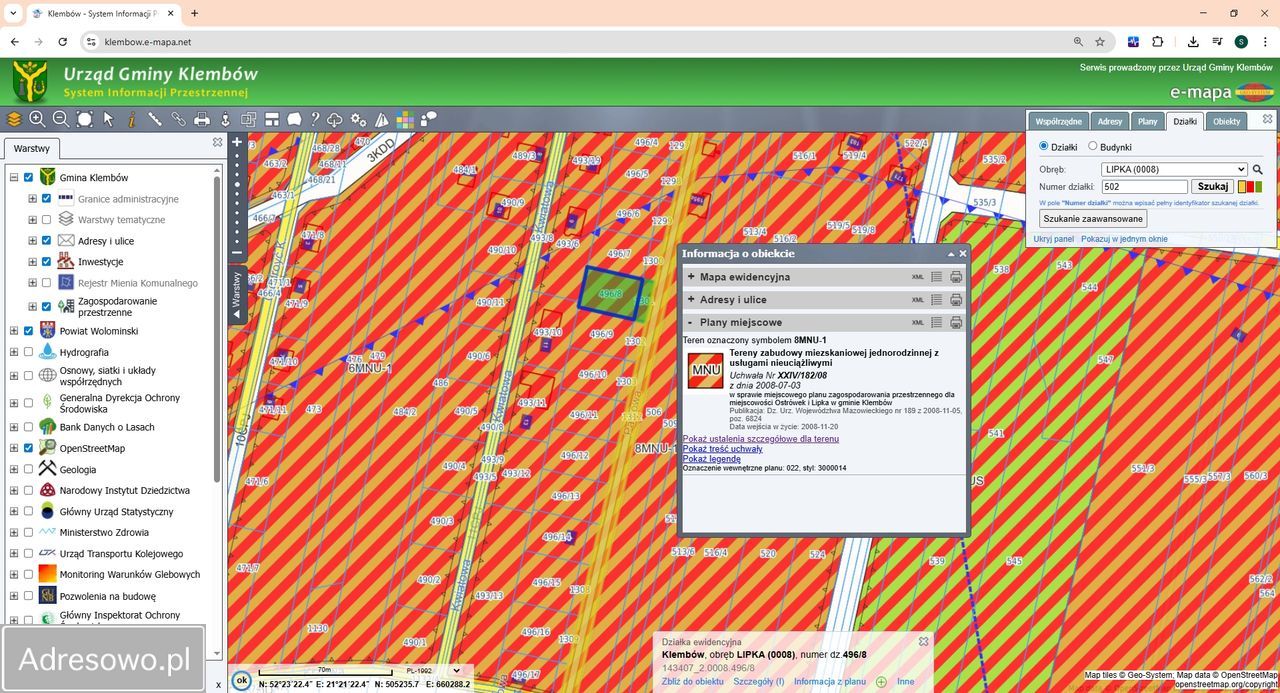Image resolution: width=1280 pixels, height=693 pixels.
Task: Toggle the split panel layout icon
Action: (x=271, y=119)
